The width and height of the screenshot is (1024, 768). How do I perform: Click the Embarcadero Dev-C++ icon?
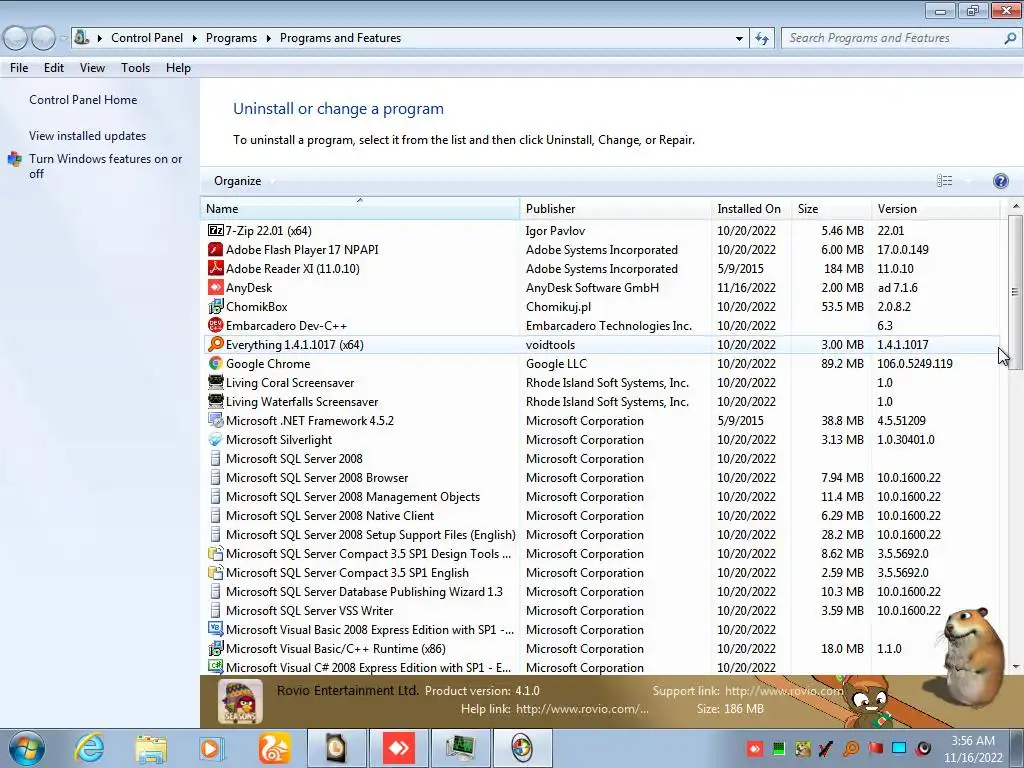216,325
